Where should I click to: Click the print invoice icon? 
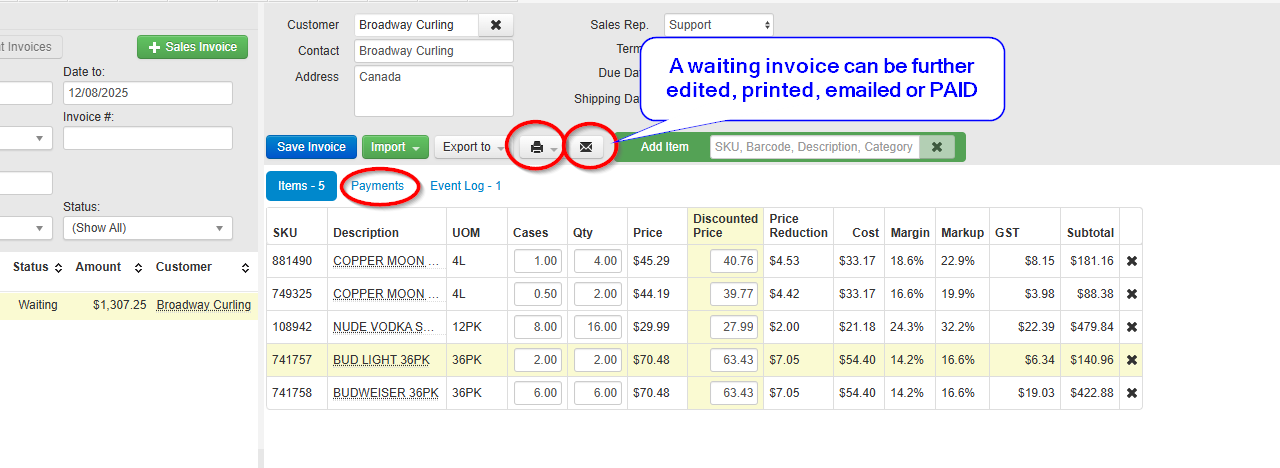[x=537, y=147]
